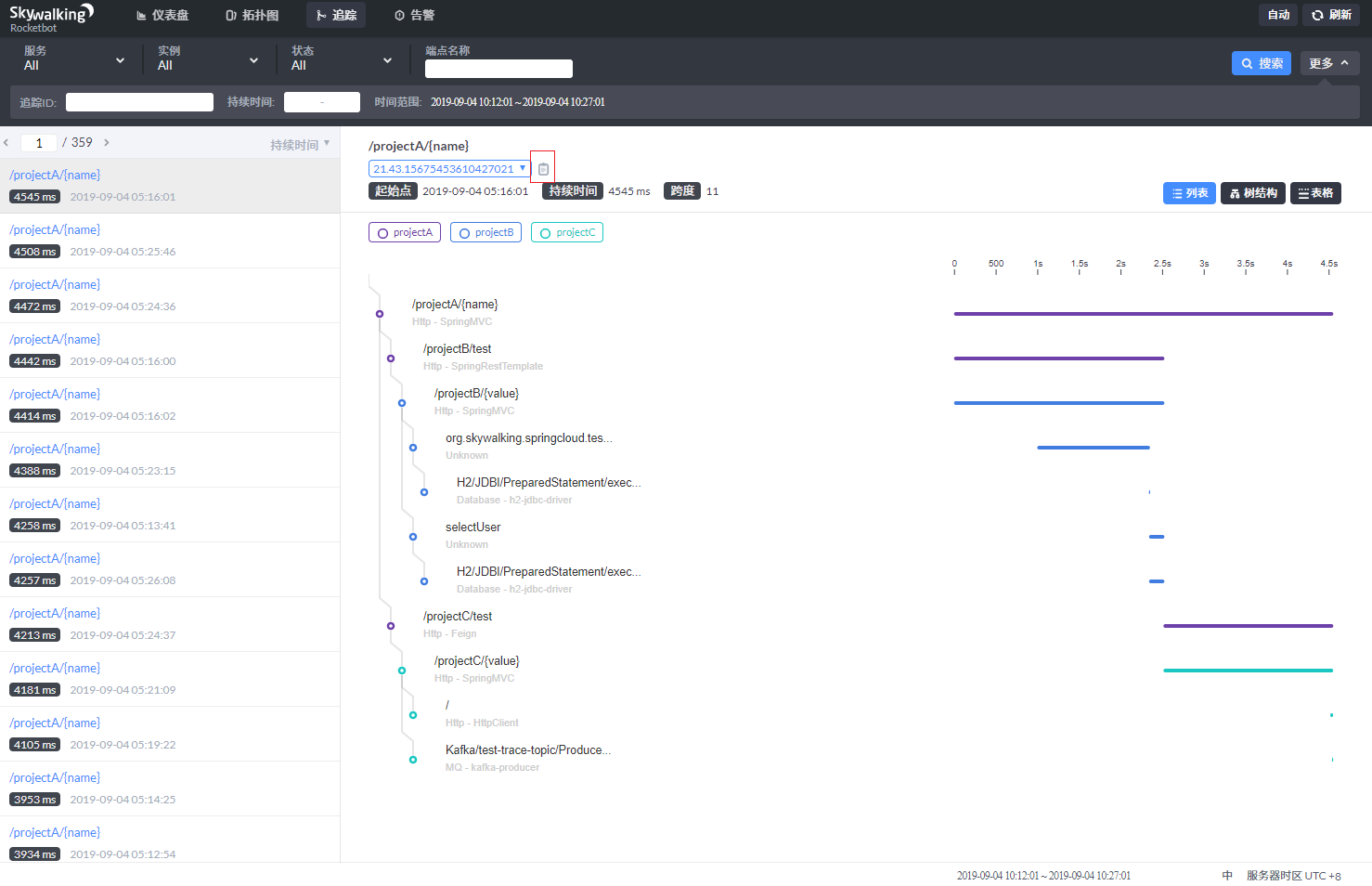
Task: Click the /projectB/test span node circle
Action: [391, 358]
